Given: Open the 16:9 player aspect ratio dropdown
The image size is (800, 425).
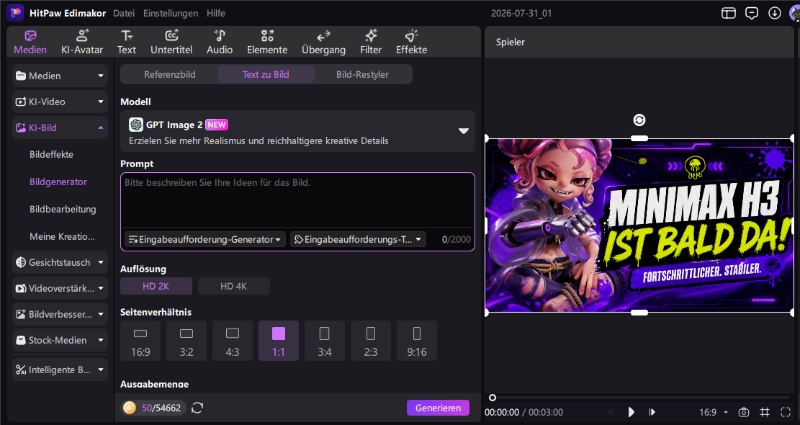Looking at the screenshot, I should 714,412.
